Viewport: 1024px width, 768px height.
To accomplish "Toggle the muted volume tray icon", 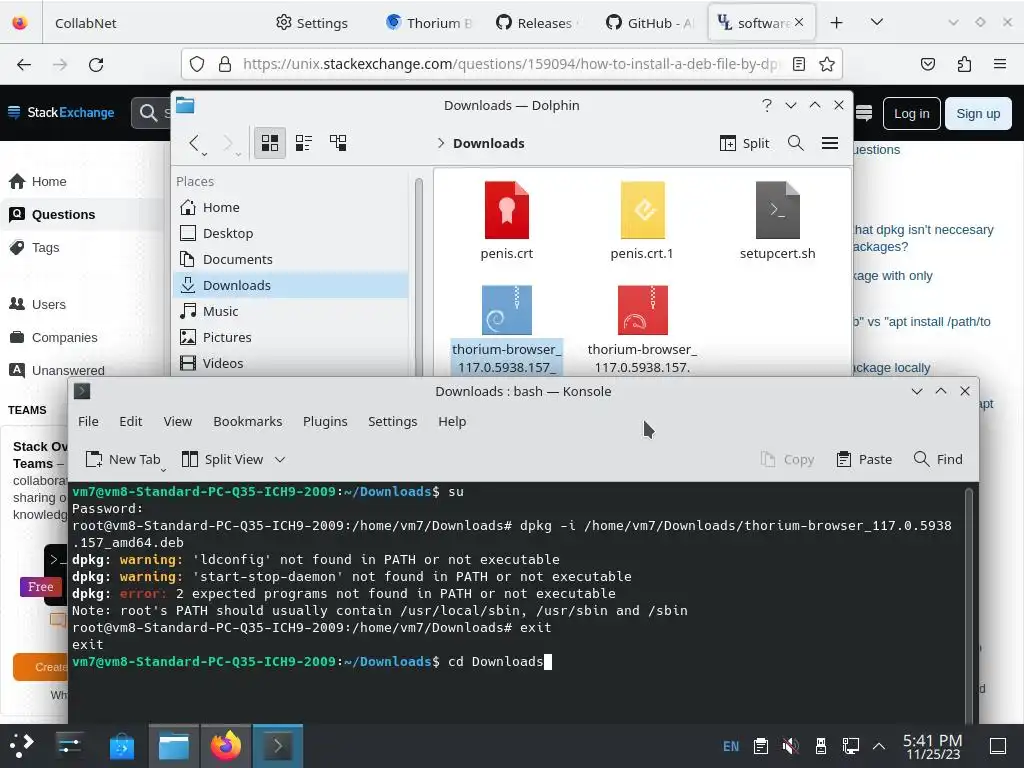I will [x=791, y=746].
